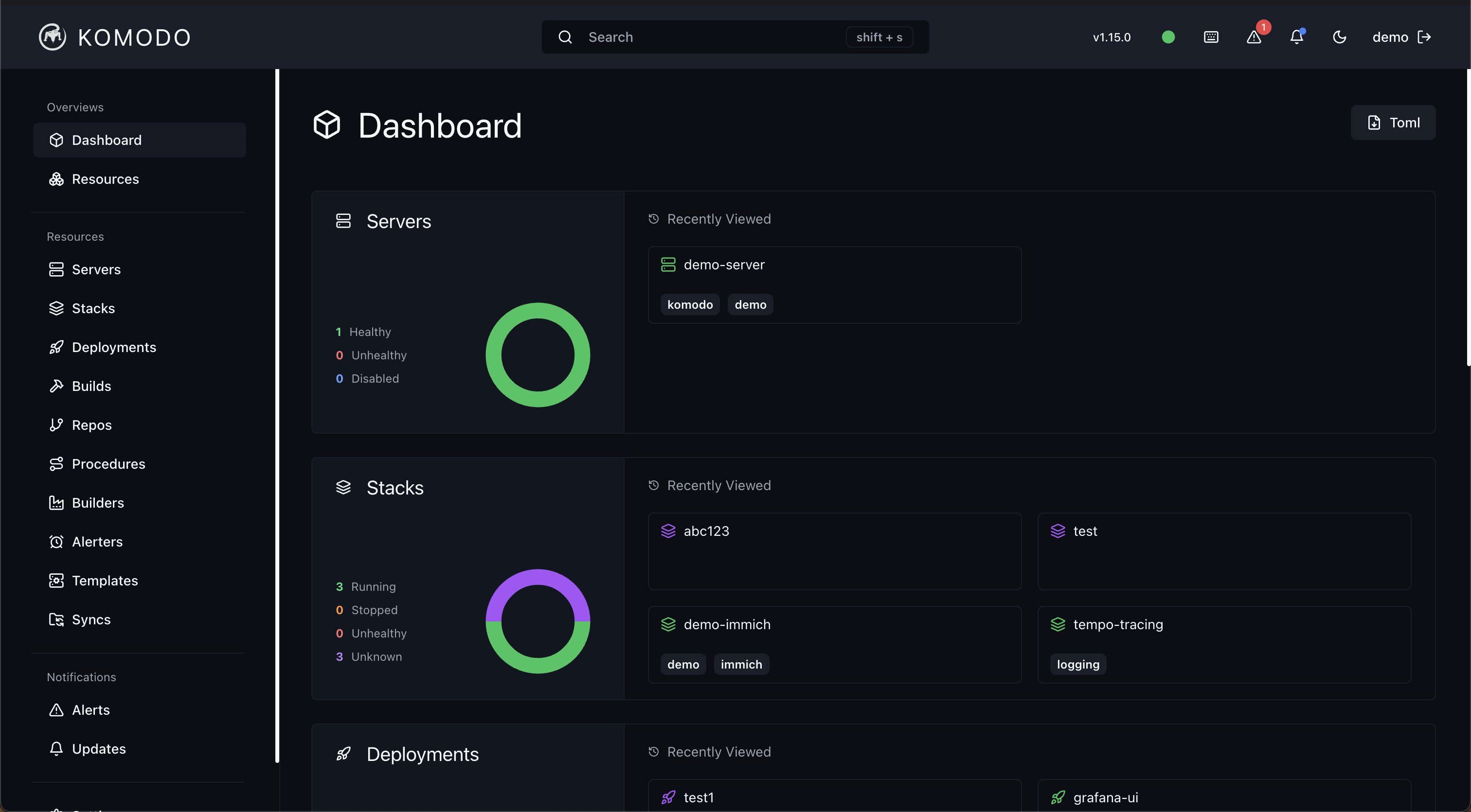Screen dimensions: 1471x812
Task: Click the Toml export button
Action: [x=1393, y=123]
